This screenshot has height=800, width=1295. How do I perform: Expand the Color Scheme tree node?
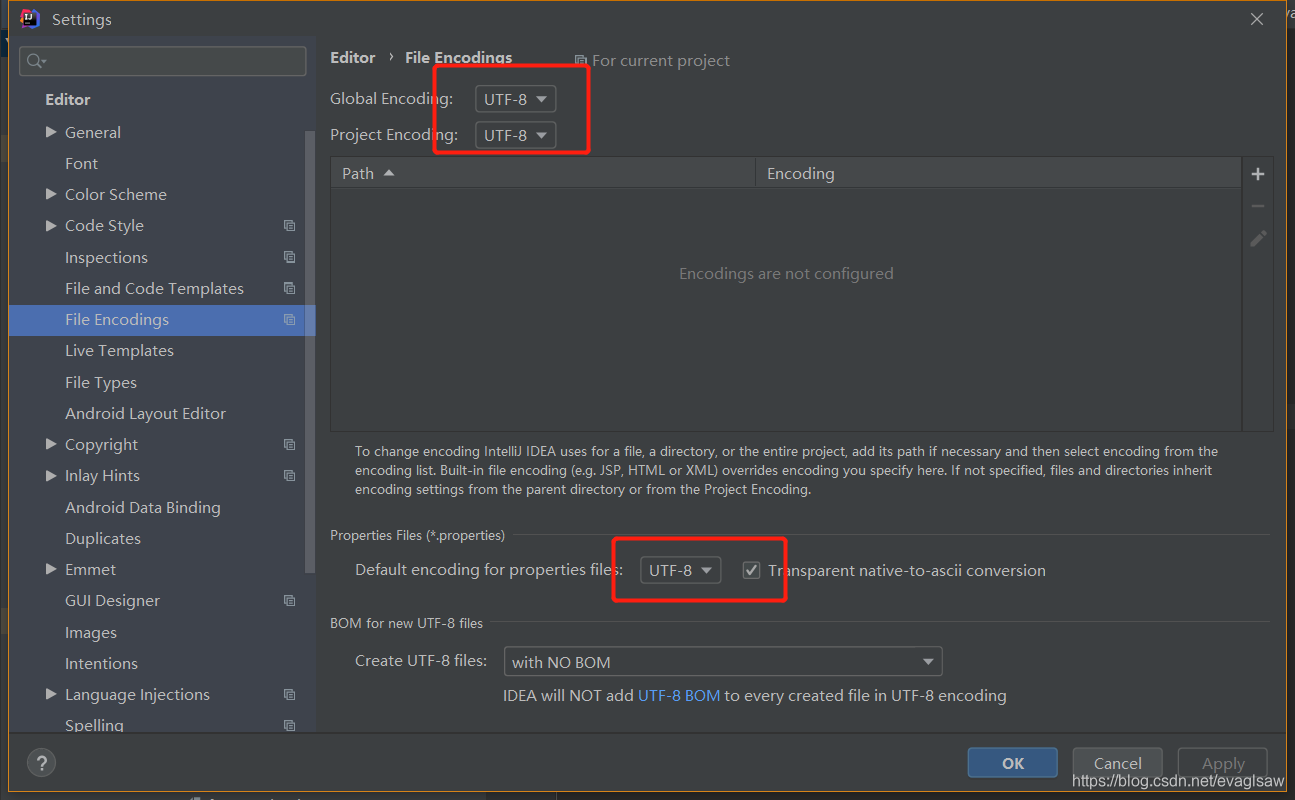click(51, 194)
